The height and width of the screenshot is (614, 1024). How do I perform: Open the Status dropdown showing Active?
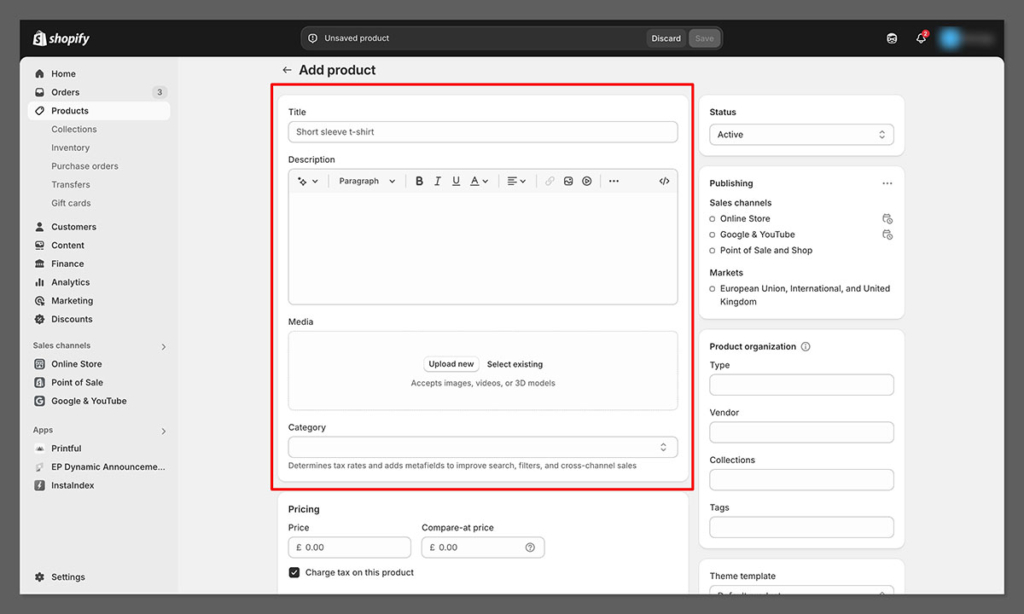(x=800, y=133)
